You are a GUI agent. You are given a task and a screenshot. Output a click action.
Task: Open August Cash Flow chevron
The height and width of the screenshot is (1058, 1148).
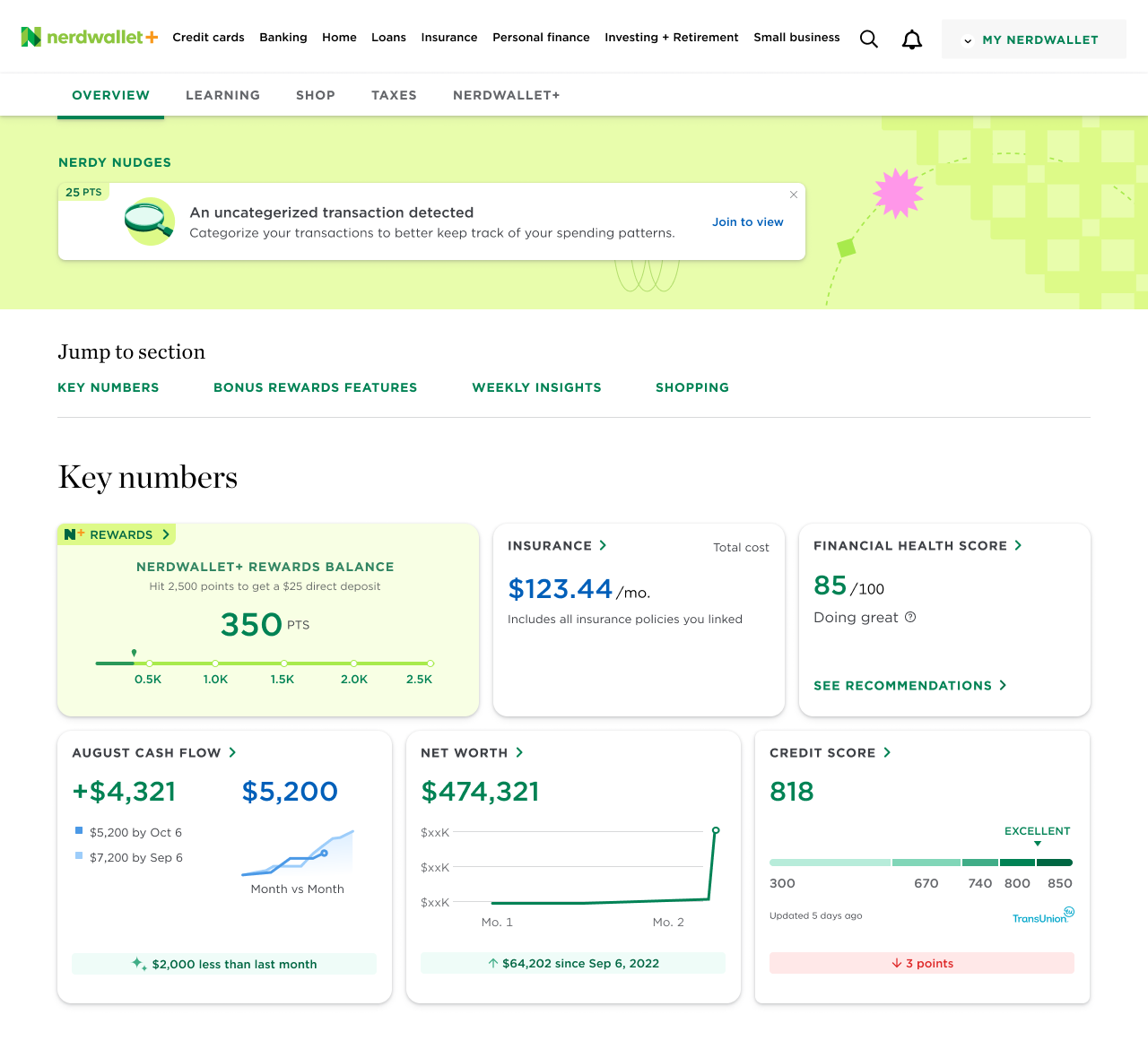click(x=232, y=752)
